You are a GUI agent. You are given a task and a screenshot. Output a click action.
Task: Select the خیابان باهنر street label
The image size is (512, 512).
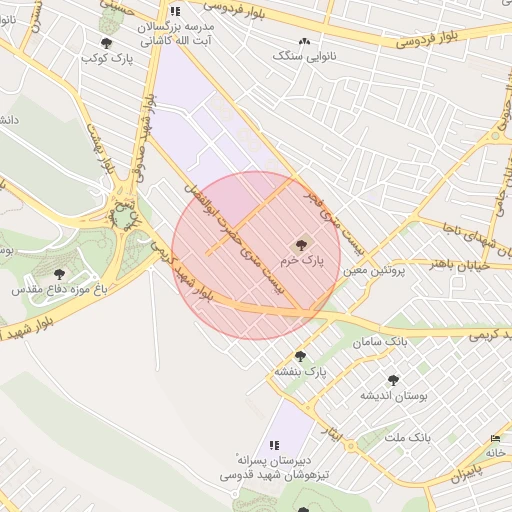460,266
